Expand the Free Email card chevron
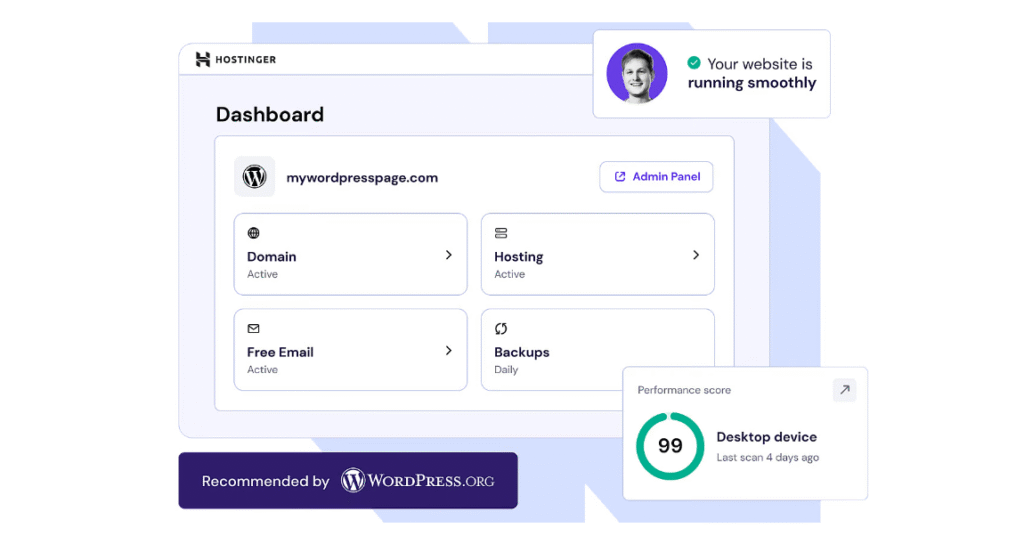 pyautogui.click(x=449, y=351)
